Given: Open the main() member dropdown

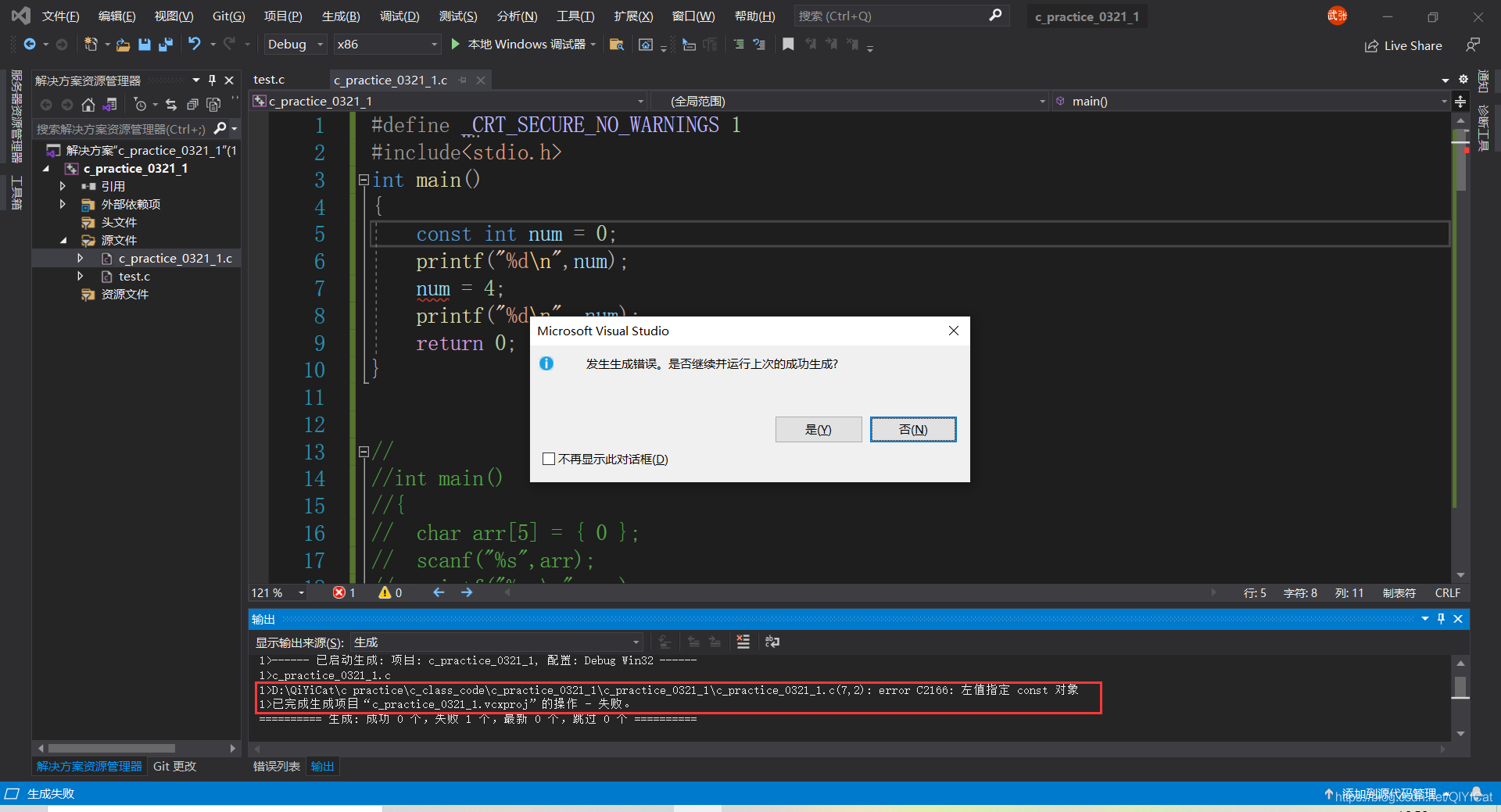Looking at the screenshot, I should 1249,102.
